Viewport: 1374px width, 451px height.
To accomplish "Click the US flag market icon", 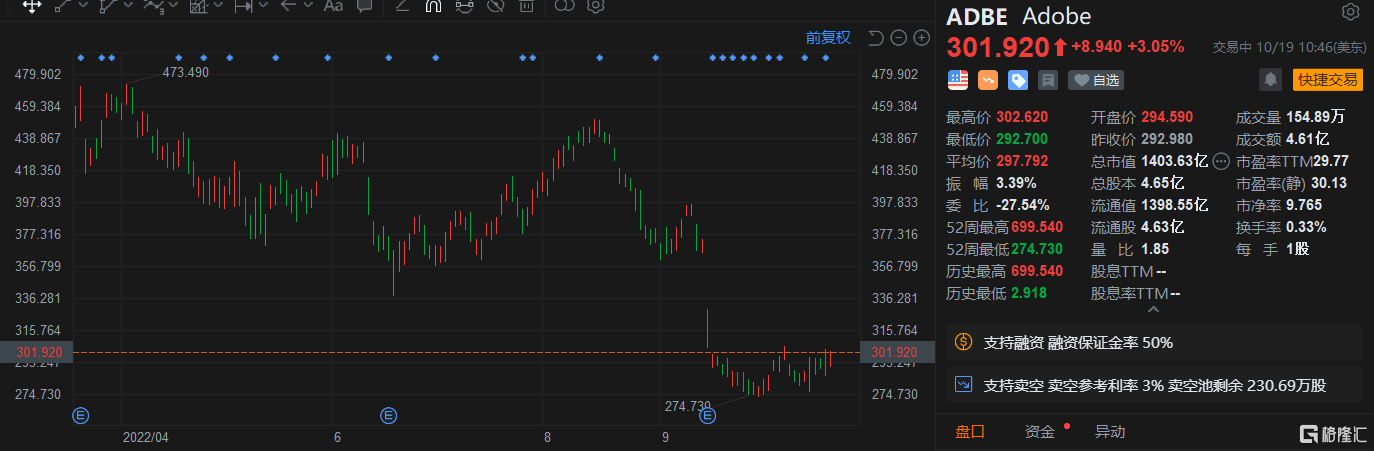I will pyautogui.click(x=958, y=80).
